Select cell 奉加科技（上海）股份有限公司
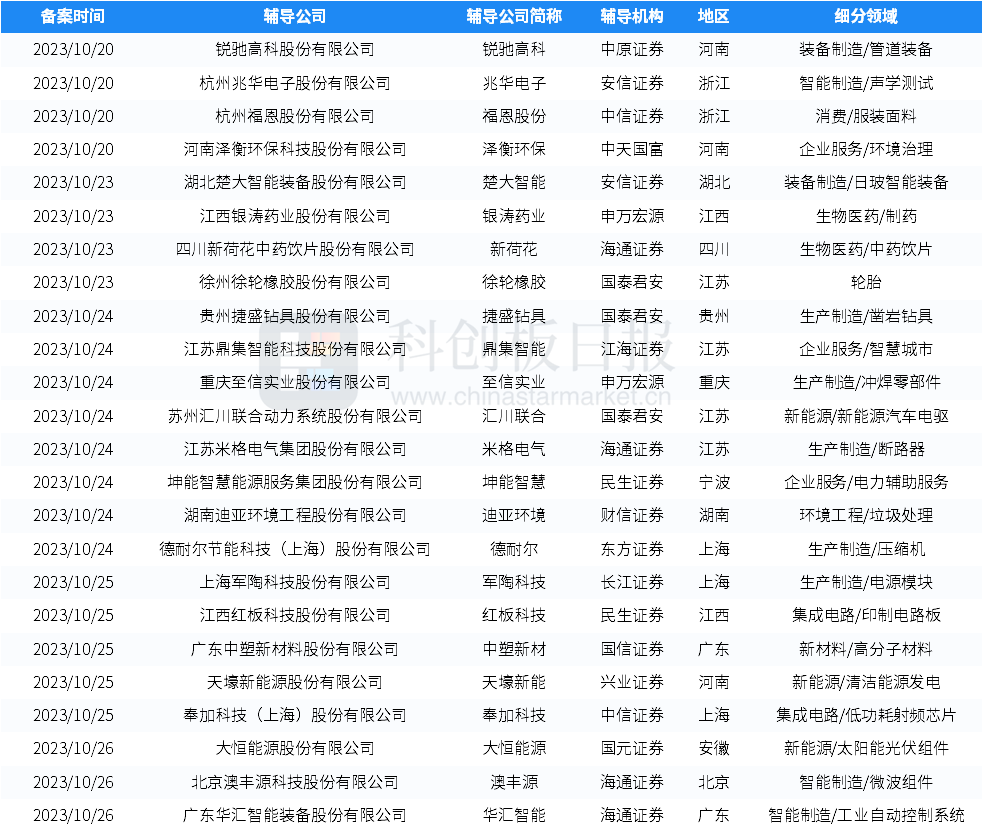This screenshot has height=834, width=983. [x=295, y=715]
